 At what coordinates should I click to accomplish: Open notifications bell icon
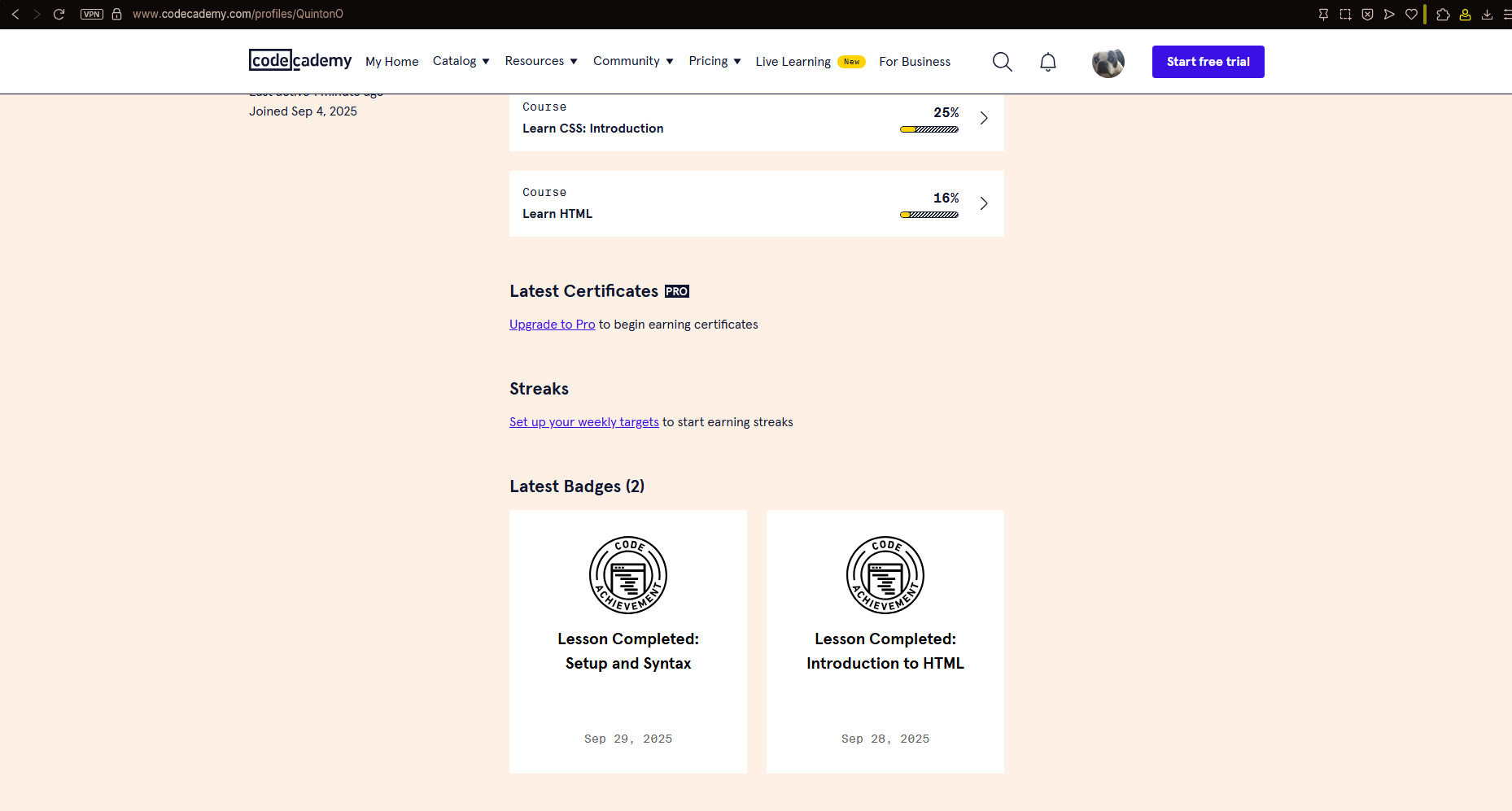click(x=1048, y=62)
